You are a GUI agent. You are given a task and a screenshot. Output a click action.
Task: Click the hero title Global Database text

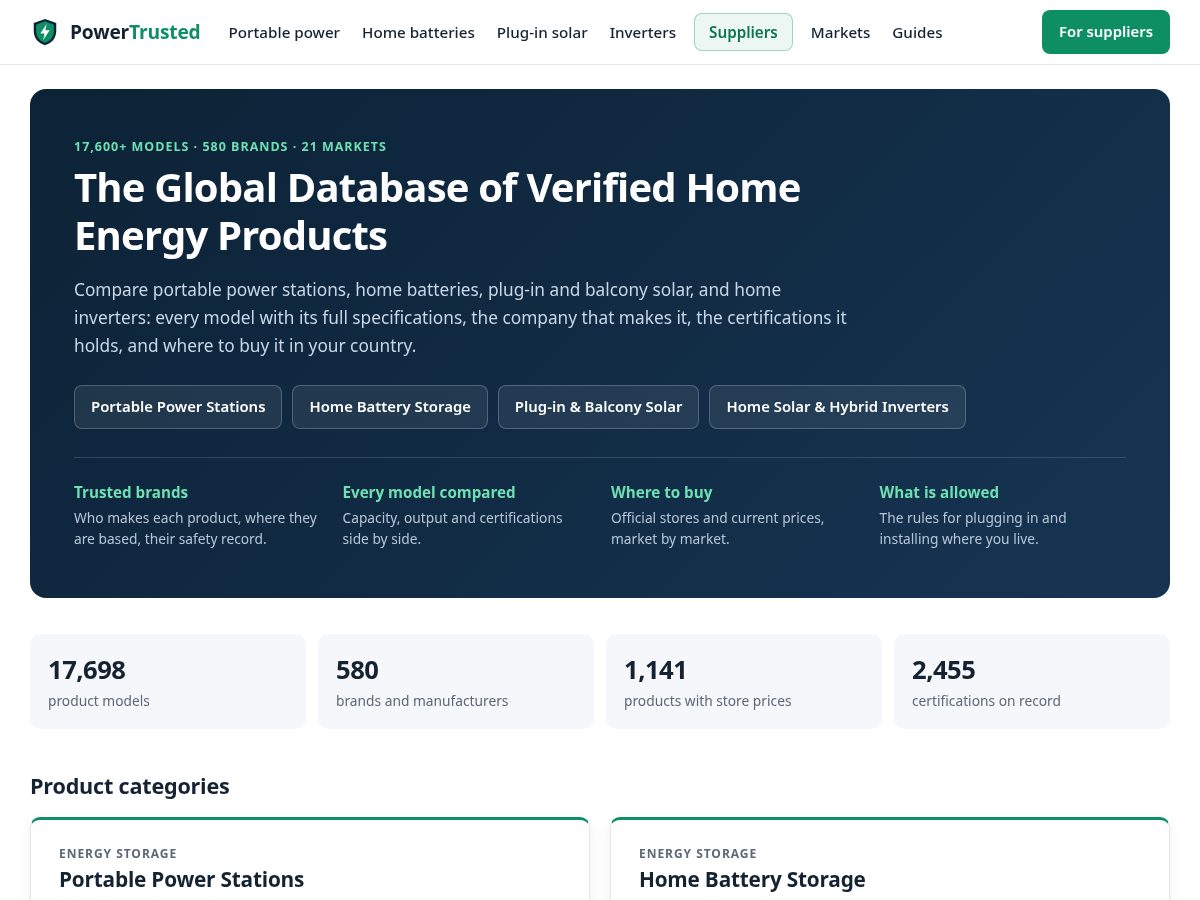coord(437,212)
